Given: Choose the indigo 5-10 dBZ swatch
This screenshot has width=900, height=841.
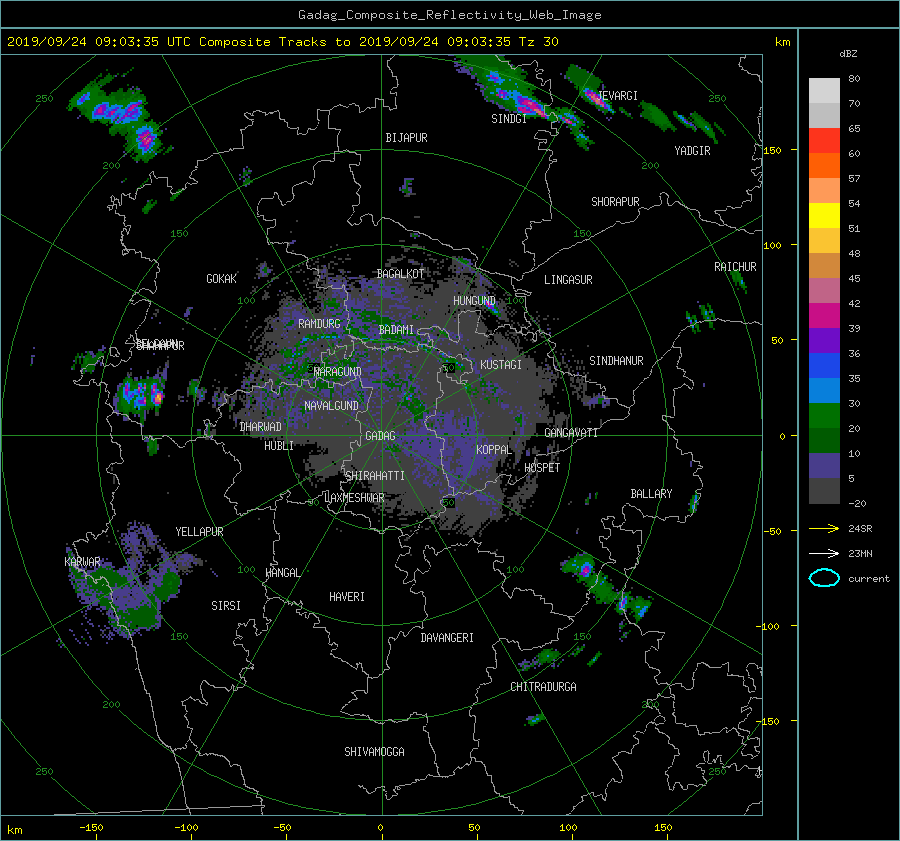Looking at the screenshot, I should click(x=824, y=465).
